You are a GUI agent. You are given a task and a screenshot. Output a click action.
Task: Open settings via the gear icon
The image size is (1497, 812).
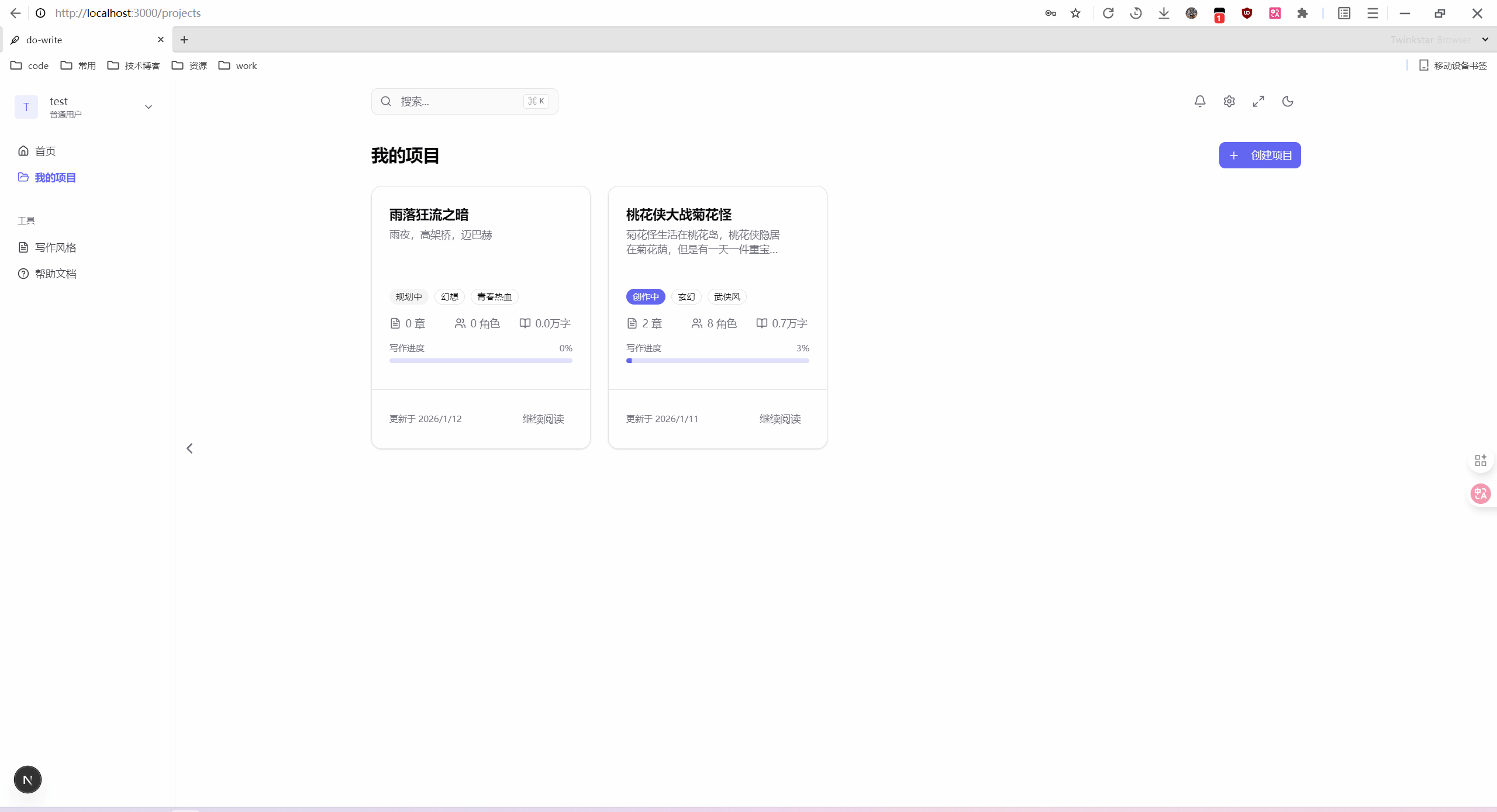pos(1229,101)
